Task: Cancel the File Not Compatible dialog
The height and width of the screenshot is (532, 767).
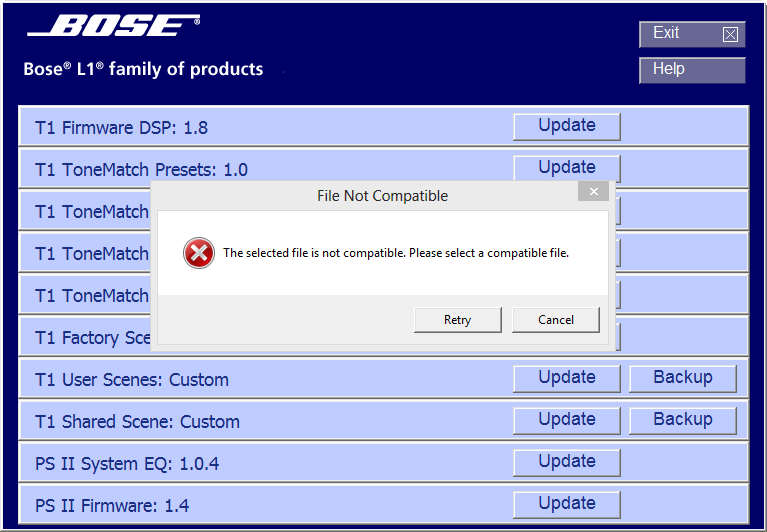Action: tap(555, 320)
